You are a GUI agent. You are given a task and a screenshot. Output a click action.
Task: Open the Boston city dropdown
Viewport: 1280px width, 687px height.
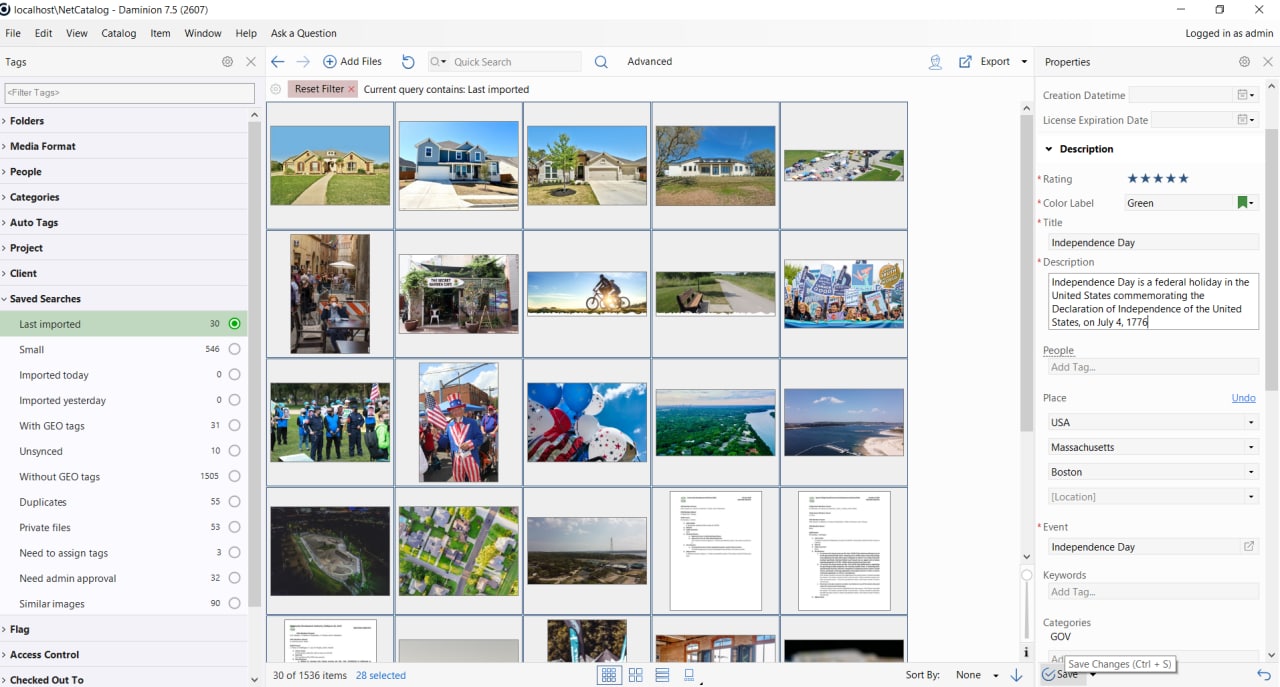click(x=1251, y=472)
